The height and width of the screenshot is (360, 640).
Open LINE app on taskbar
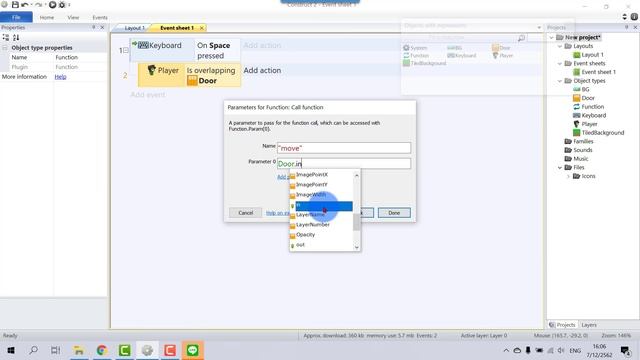(193, 350)
